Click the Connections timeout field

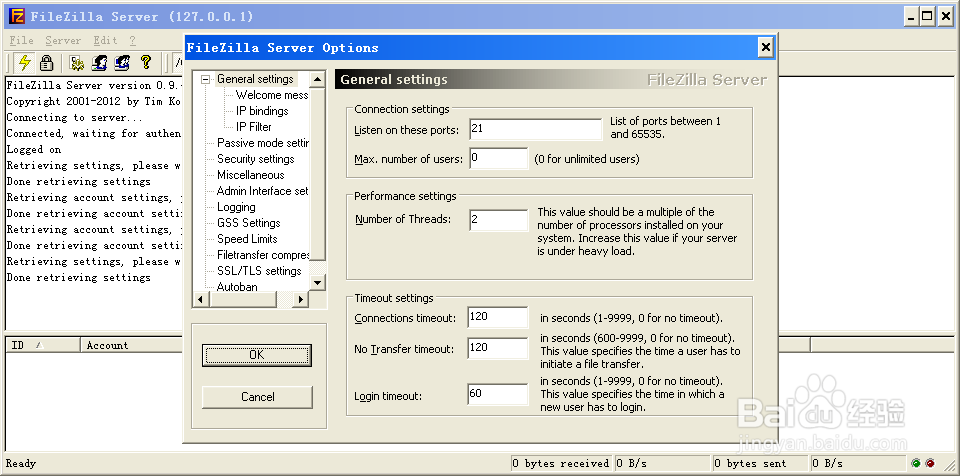coord(497,317)
